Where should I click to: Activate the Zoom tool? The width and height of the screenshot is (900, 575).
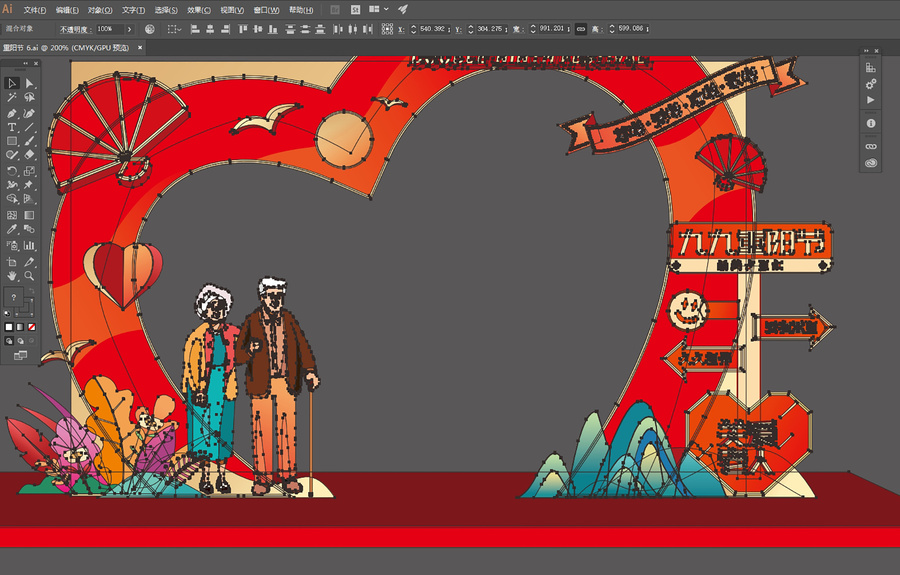29,276
